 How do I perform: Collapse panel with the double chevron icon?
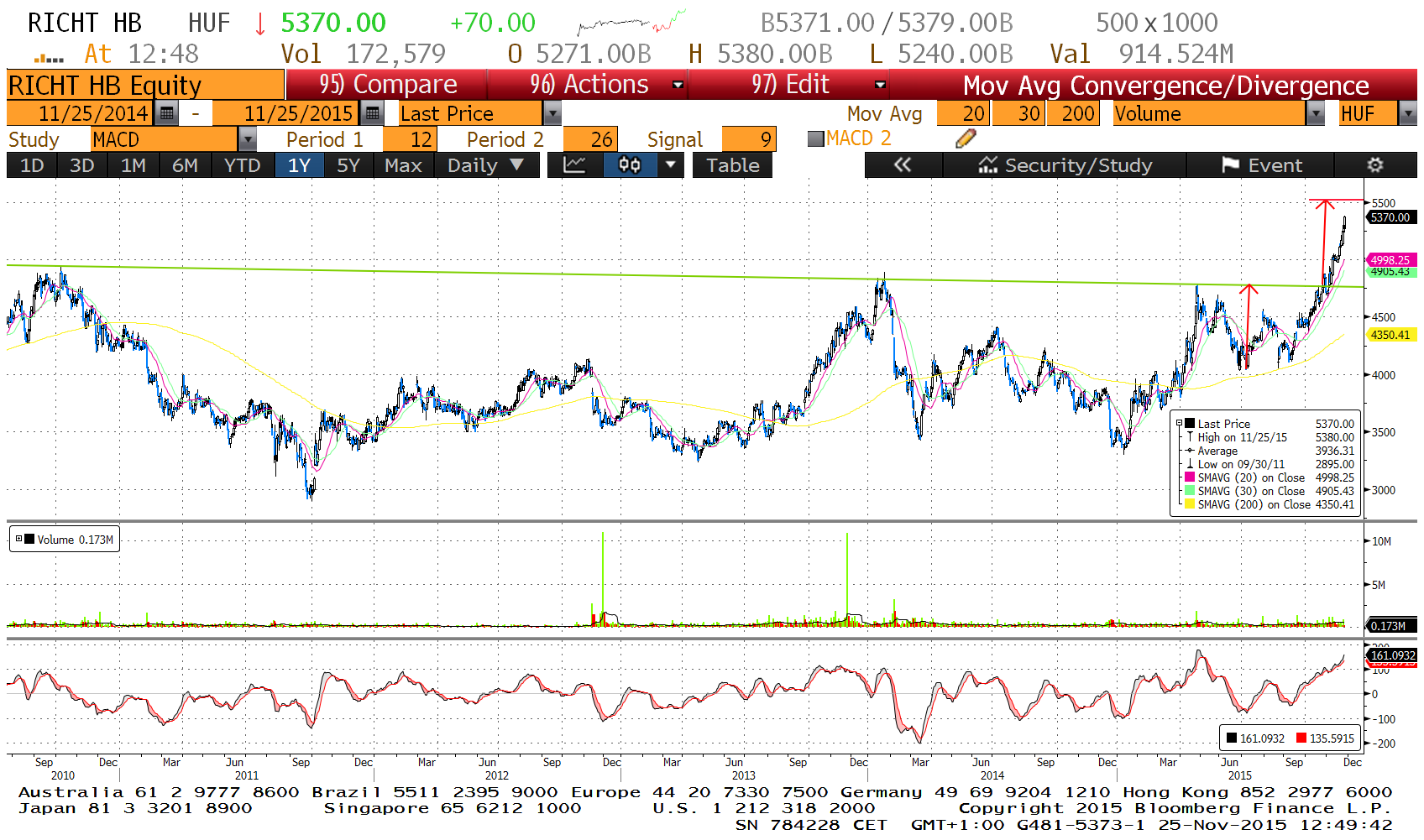(x=903, y=165)
